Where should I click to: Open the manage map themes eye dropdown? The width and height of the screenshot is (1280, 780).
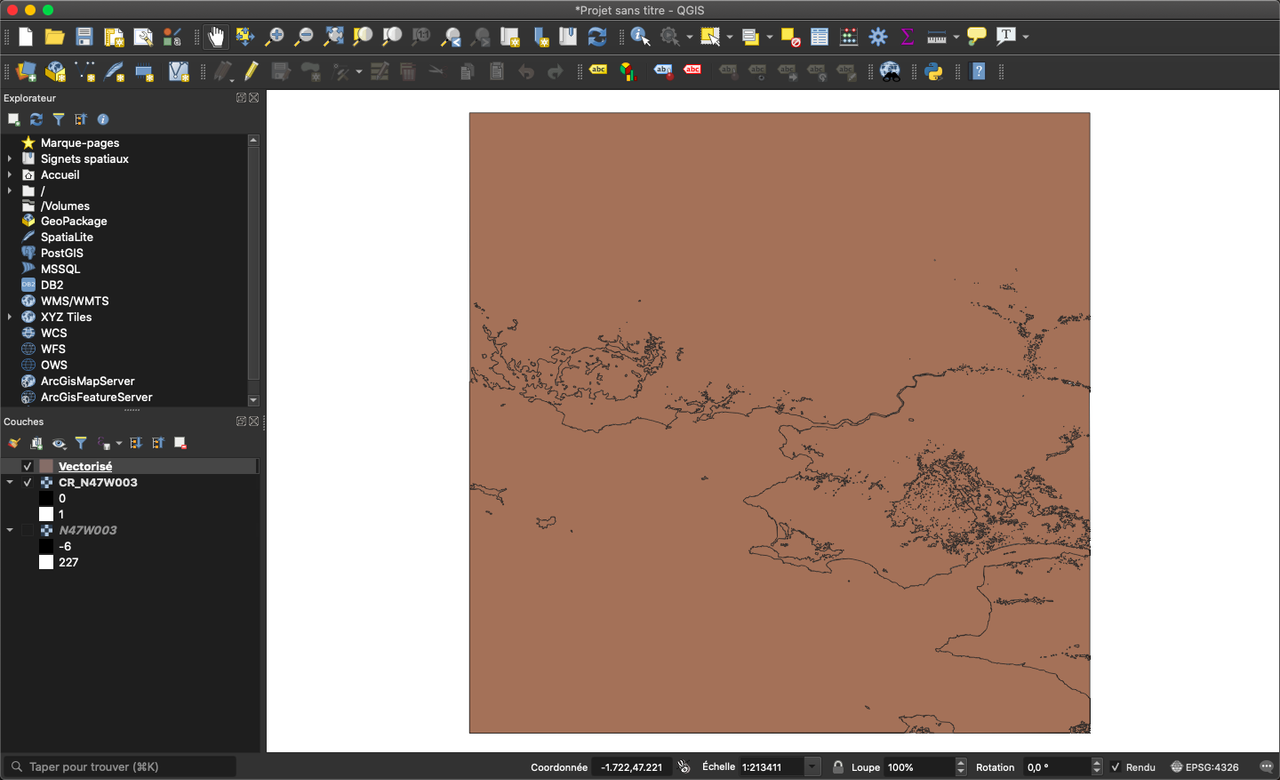click(x=59, y=443)
